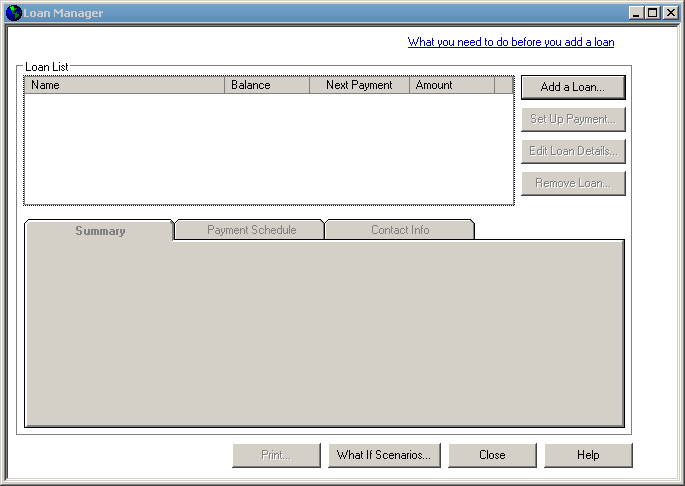
Task: Switch to the Summary tab
Action: 100,230
